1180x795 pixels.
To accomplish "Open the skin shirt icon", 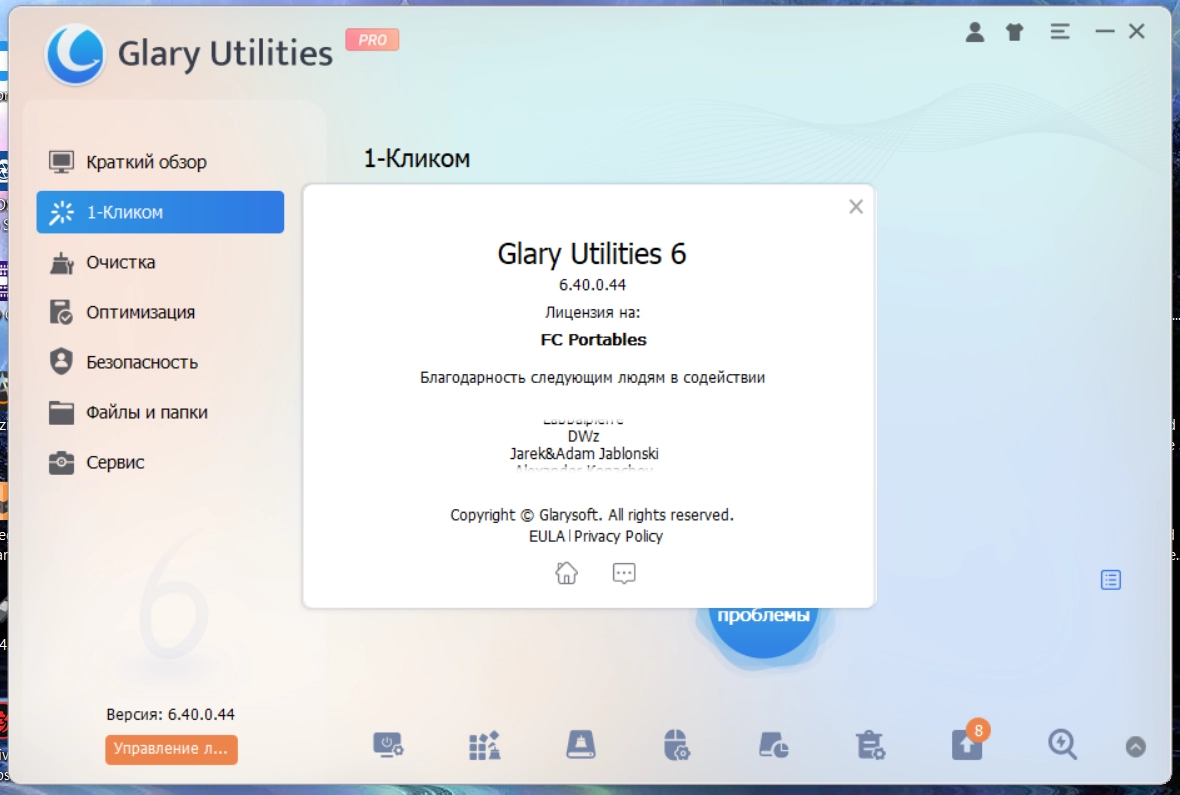I will click(x=1014, y=32).
